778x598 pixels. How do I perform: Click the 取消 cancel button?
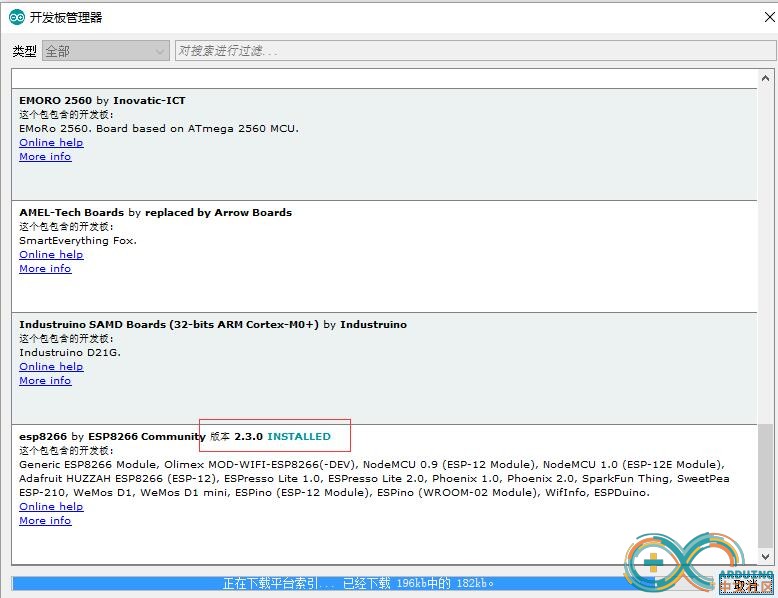coord(746,585)
